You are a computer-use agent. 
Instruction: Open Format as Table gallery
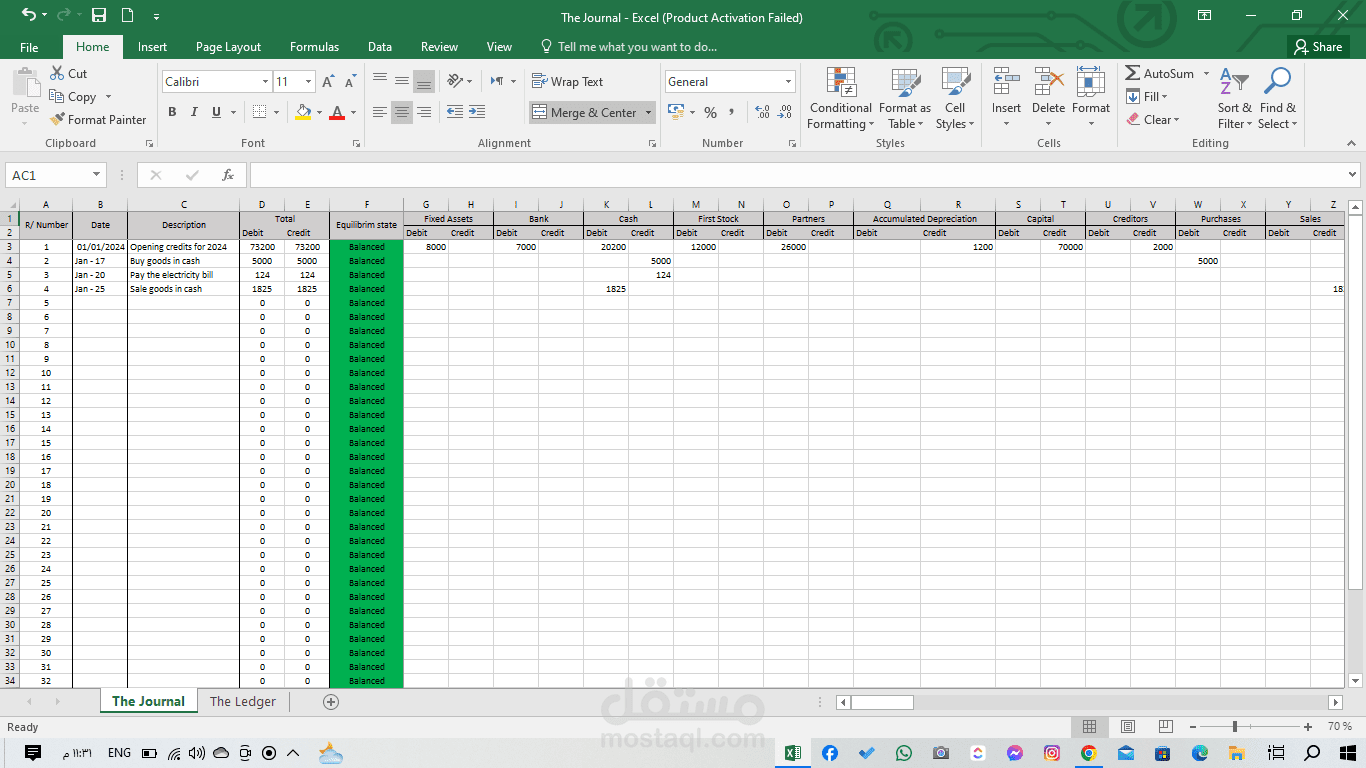click(905, 98)
